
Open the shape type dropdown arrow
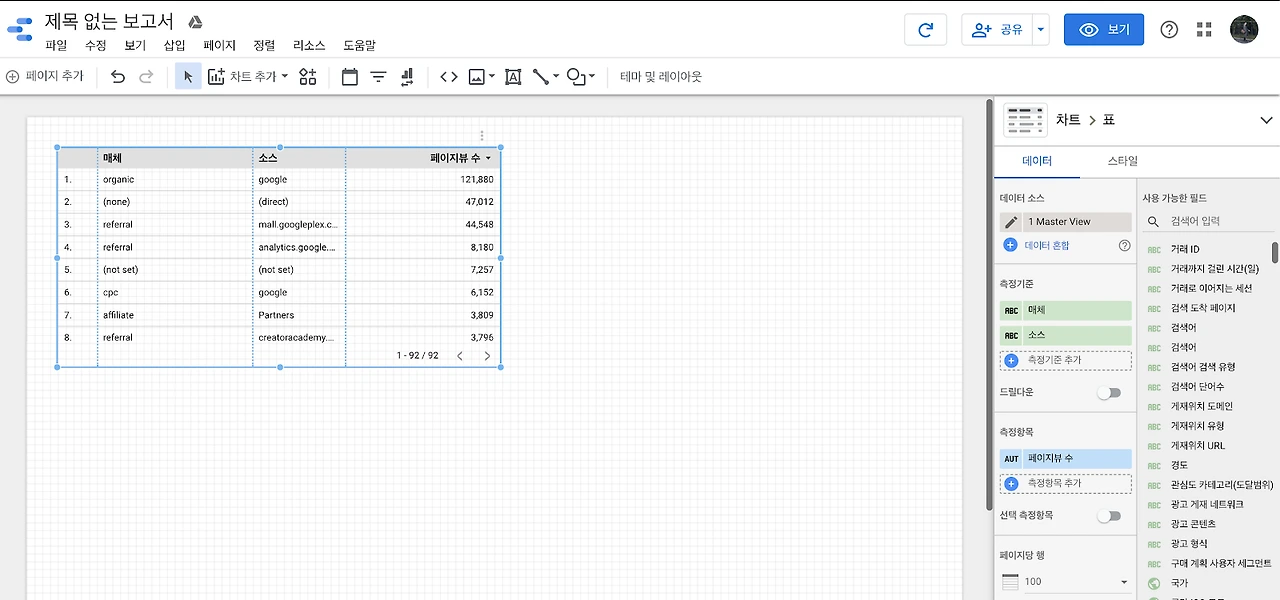(592, 76)
